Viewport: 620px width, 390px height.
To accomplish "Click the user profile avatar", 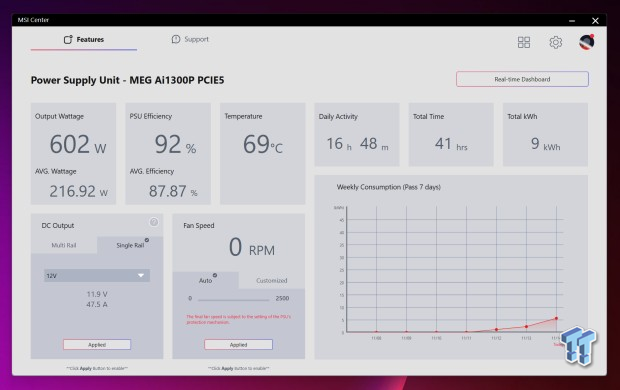I will coord(586,42).
